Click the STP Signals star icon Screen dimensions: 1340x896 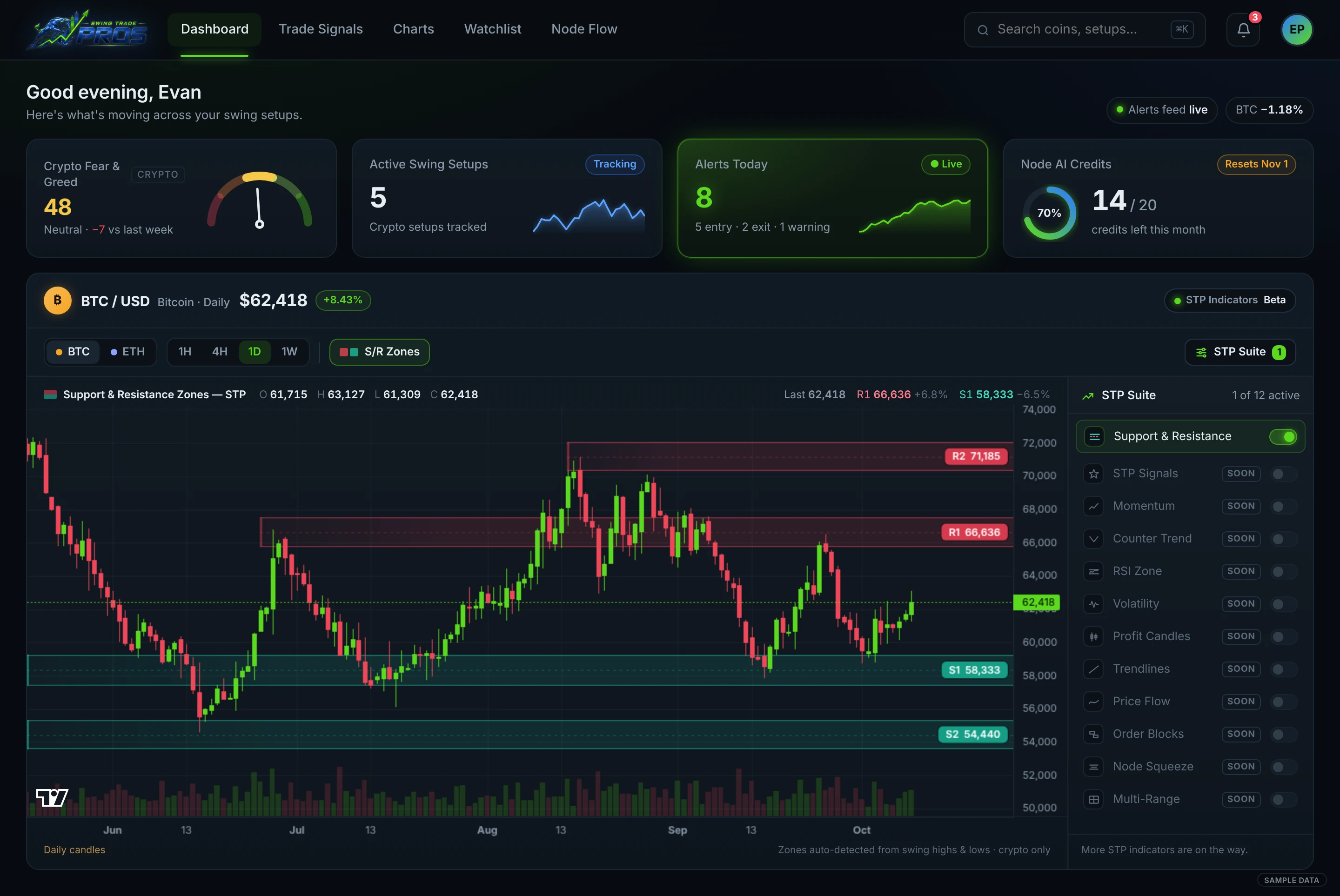pos(1094,474)
